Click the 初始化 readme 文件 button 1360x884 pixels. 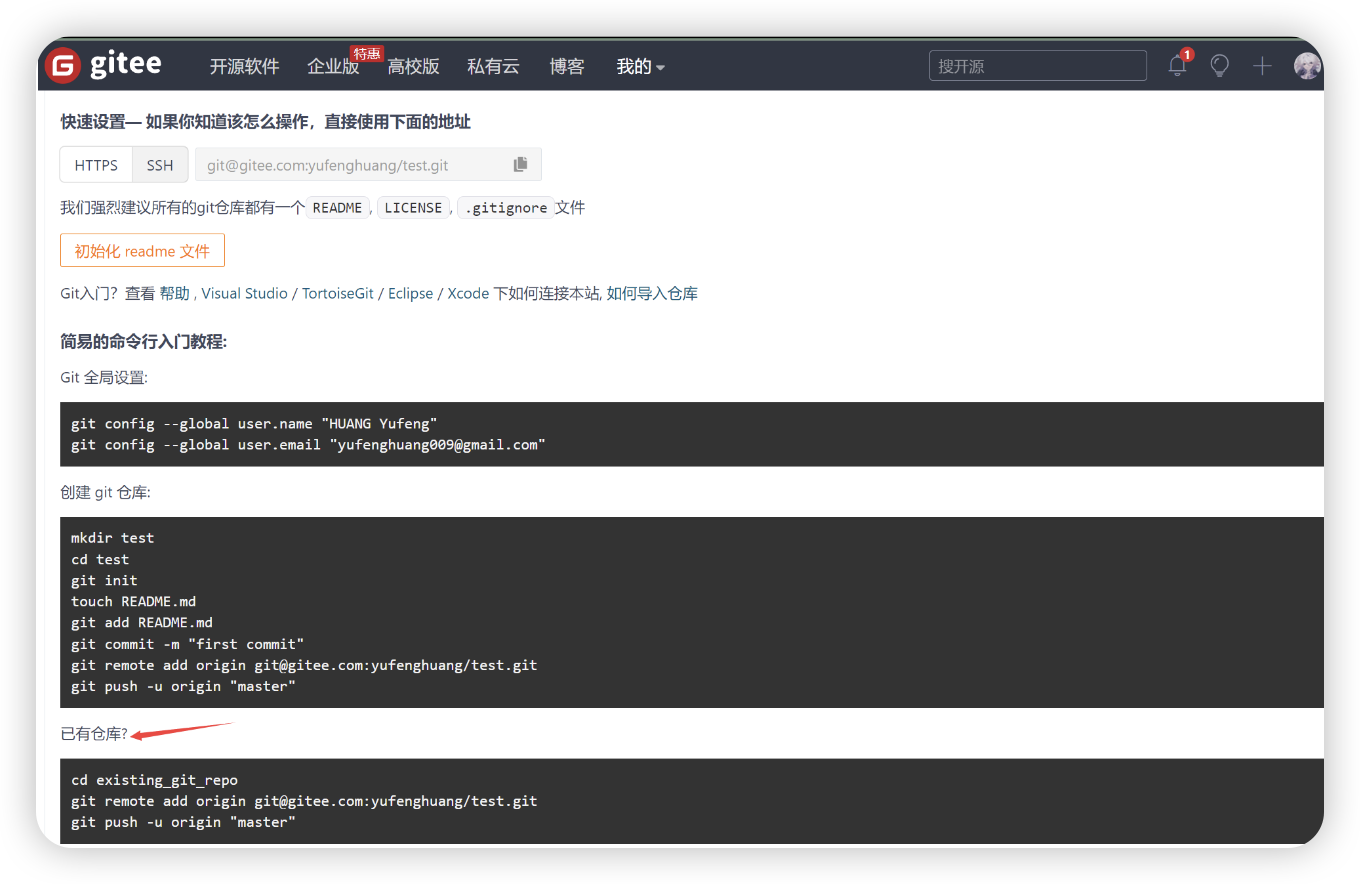pyautogui.click(x=142, y=251)
